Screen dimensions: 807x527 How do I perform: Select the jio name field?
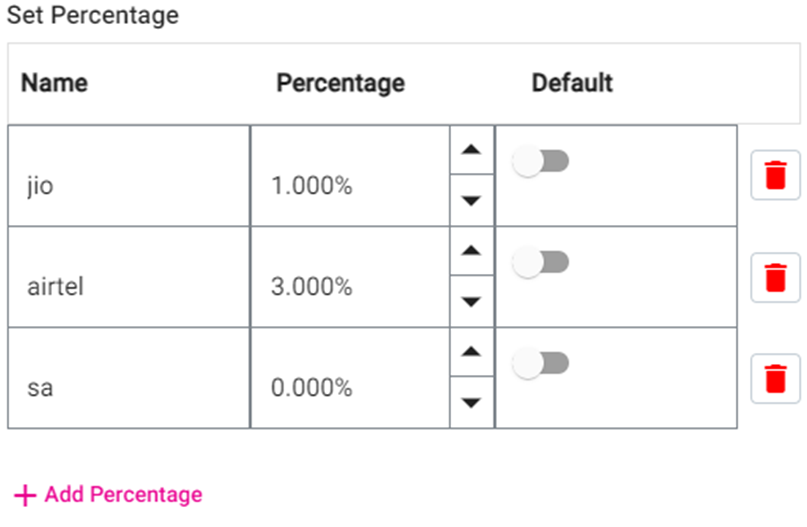tap(128, 186)
